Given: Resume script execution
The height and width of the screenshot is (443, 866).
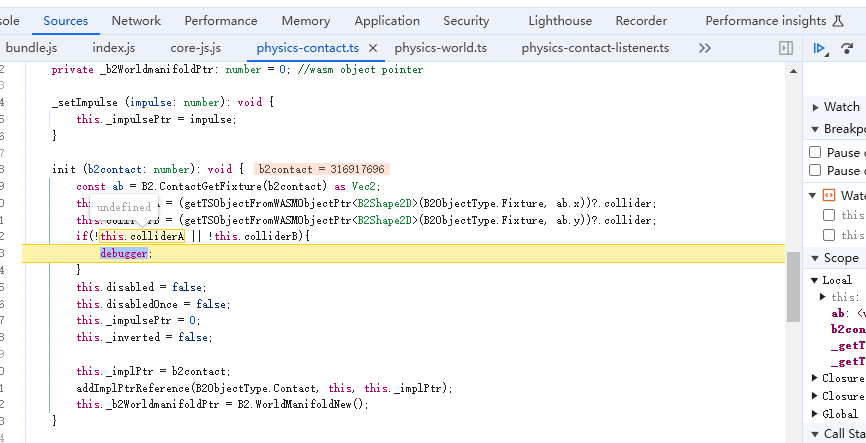Looking at the screenshot, I should tap(820, 48).
